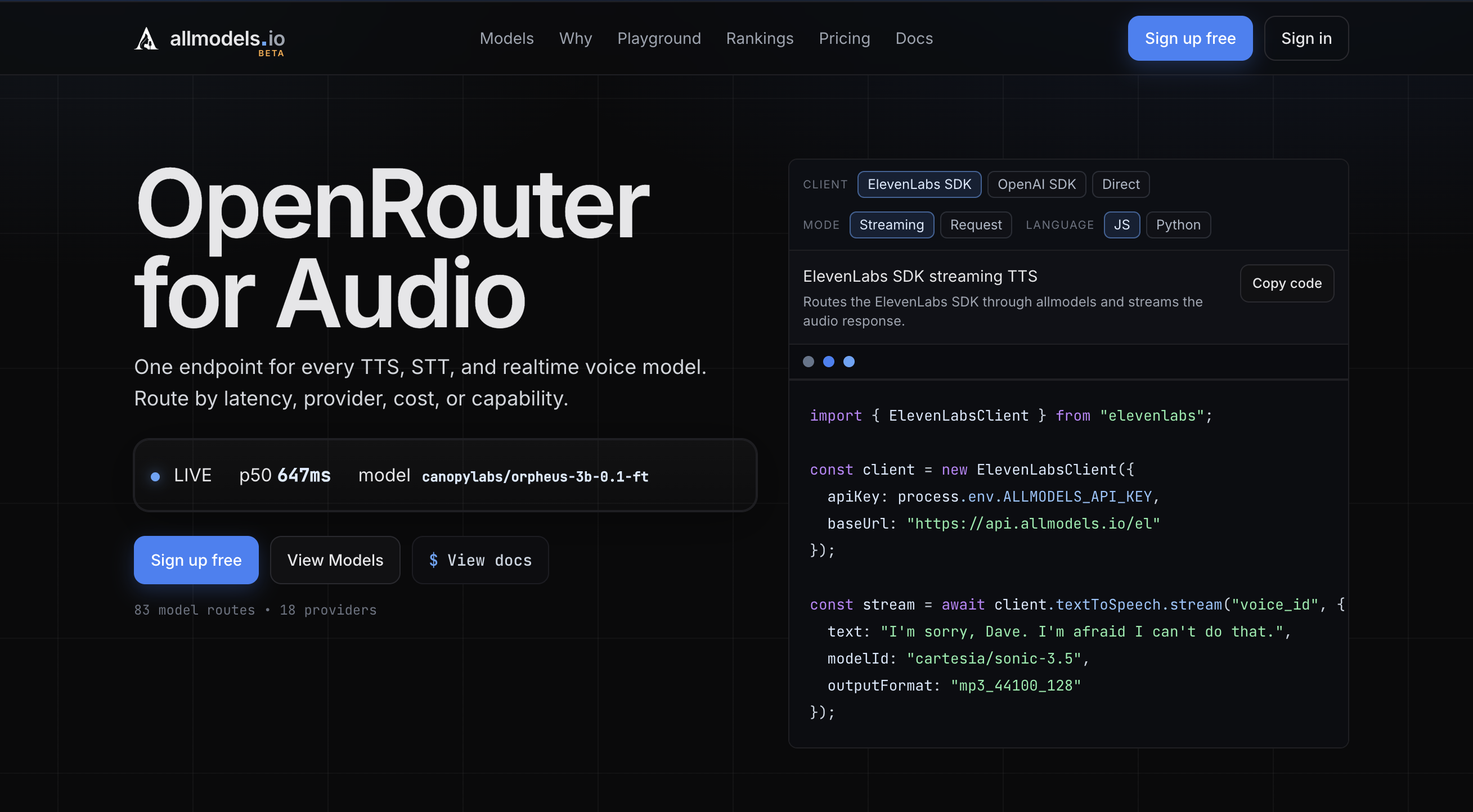Click the Copy code button
The width and height of the screenshot is (1473, 812).
1287,283
